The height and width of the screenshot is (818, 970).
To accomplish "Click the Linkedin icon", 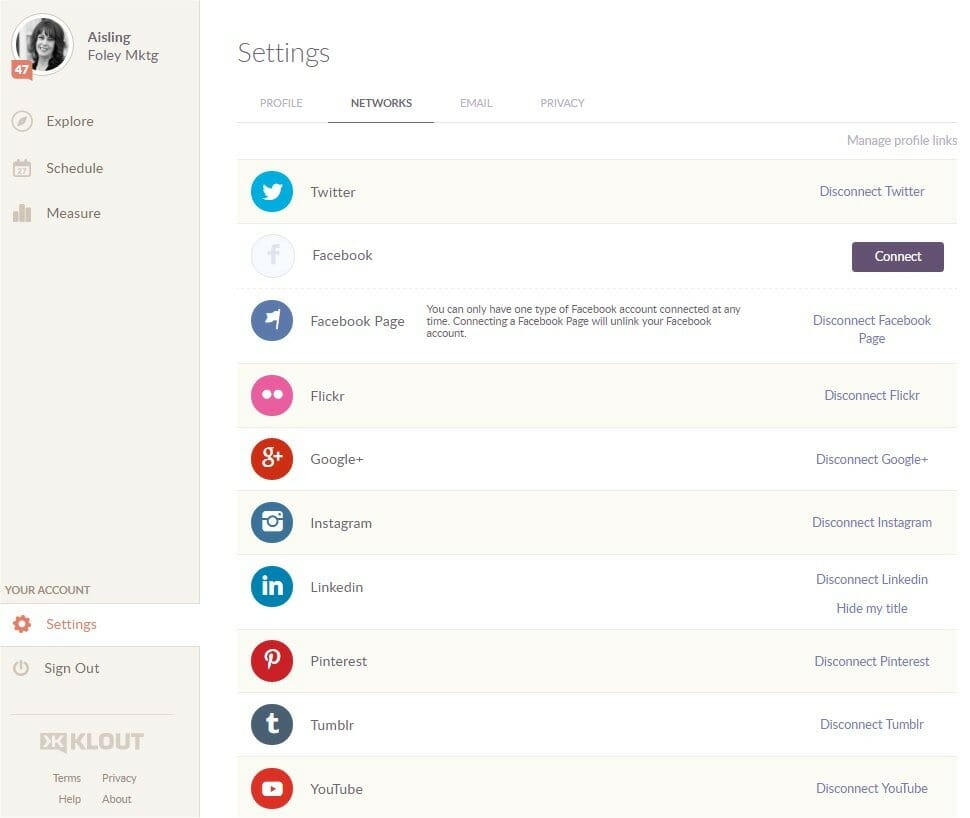I will pos(272,587).
